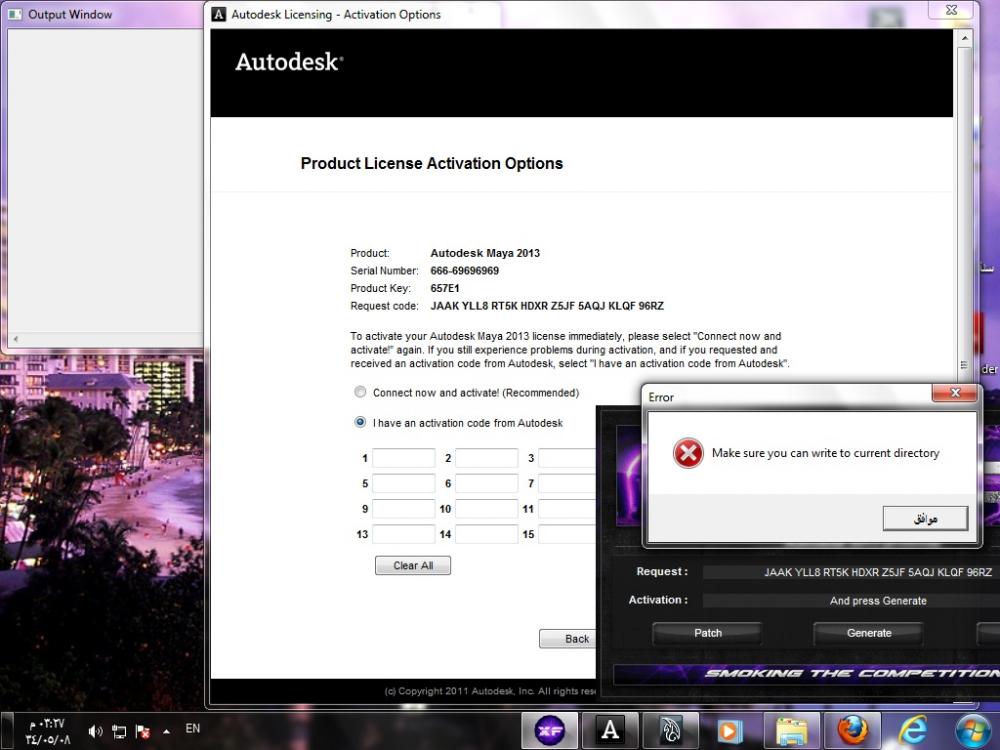Select 'Connect now and activate!' radio option
The height and width of the screenshot is (750, 1000).
[360, 393]
